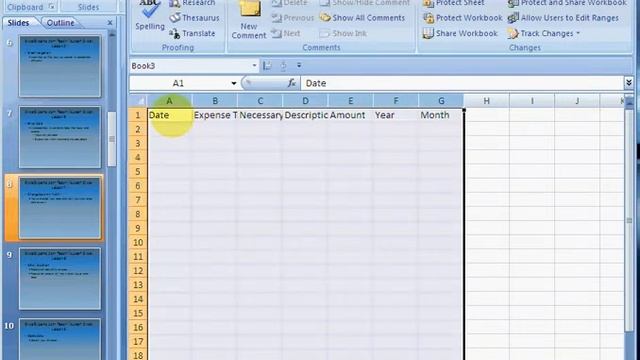Switch to the Slides tab
The image size is (640, 360).
(18, 23)
